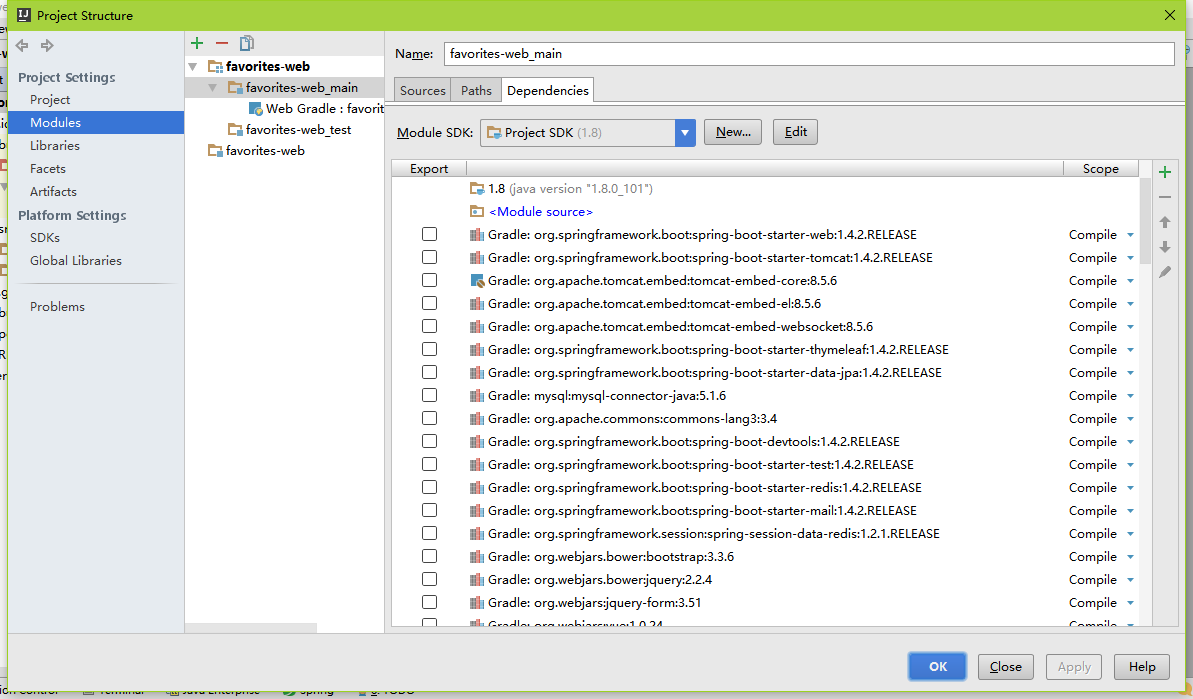Click Edit next to Module SDK
Screen dimensions: 1193x699
coord(795,132)
